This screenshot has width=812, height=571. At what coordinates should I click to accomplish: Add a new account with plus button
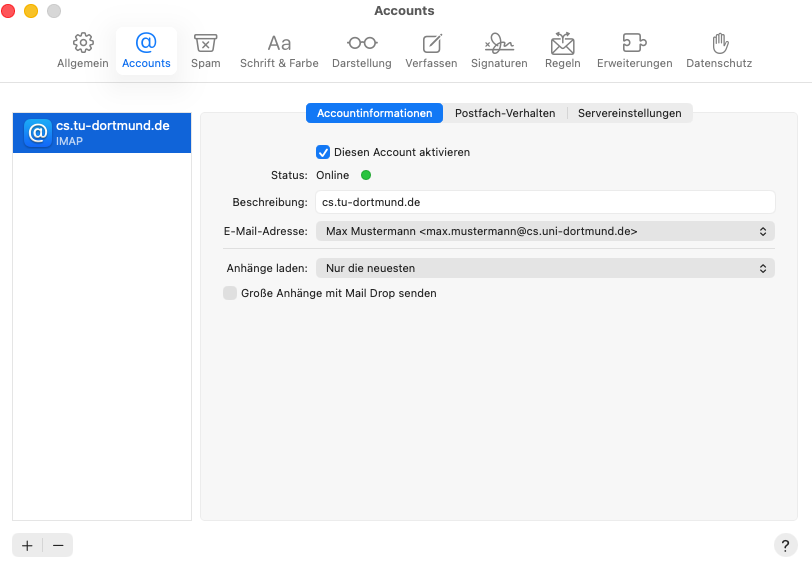pos(27,545)
